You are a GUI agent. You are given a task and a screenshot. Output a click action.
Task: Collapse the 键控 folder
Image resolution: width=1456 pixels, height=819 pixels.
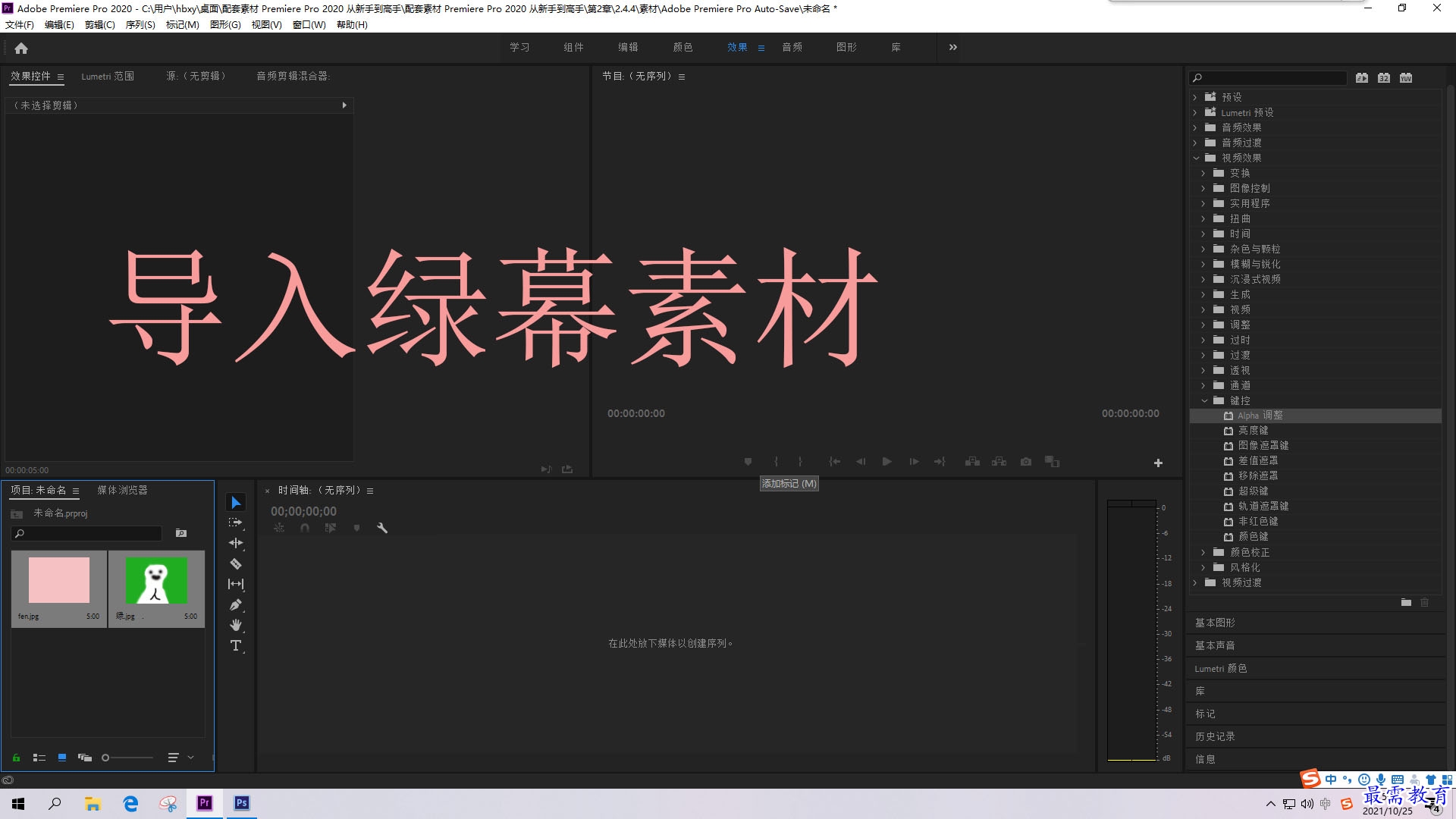tap(1204, 400)
